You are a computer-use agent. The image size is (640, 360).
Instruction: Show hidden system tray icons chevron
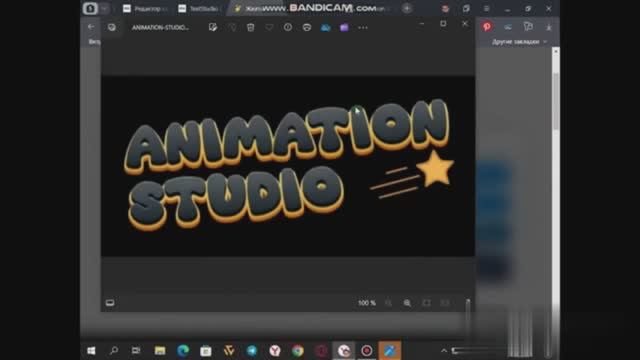tap(444, 351)
